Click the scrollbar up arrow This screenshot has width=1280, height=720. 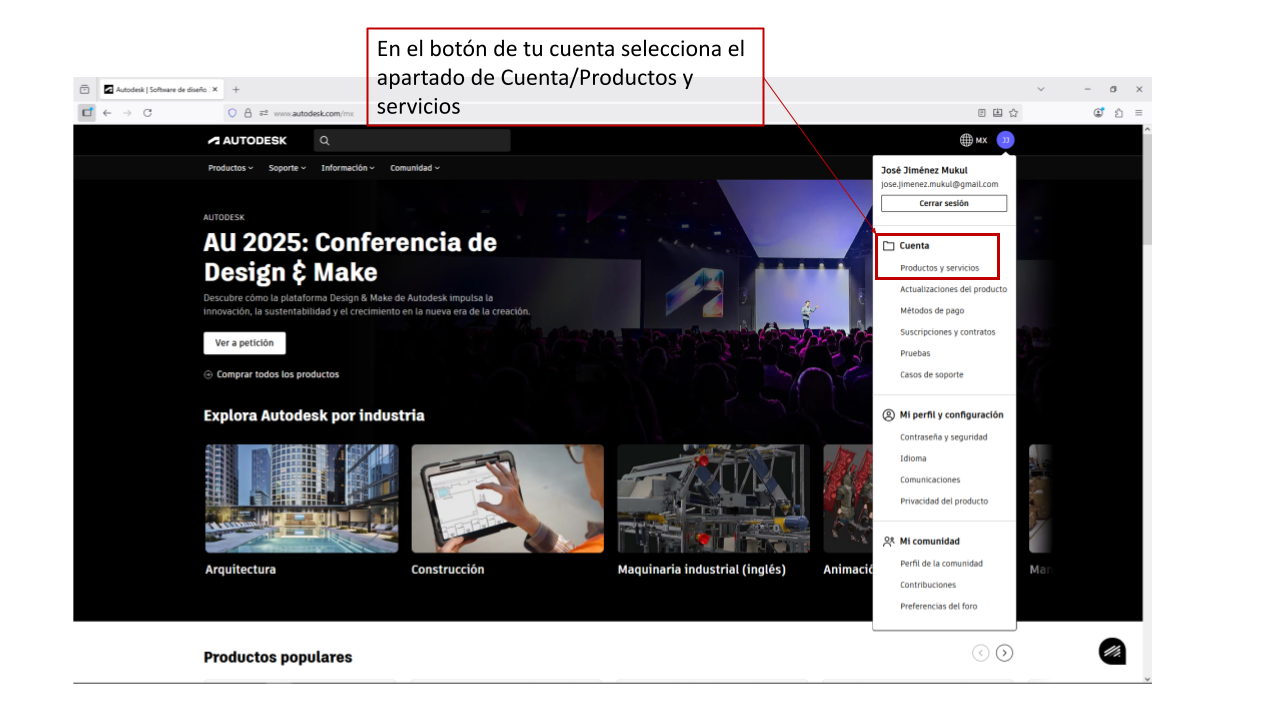(x=1147, y=129)
